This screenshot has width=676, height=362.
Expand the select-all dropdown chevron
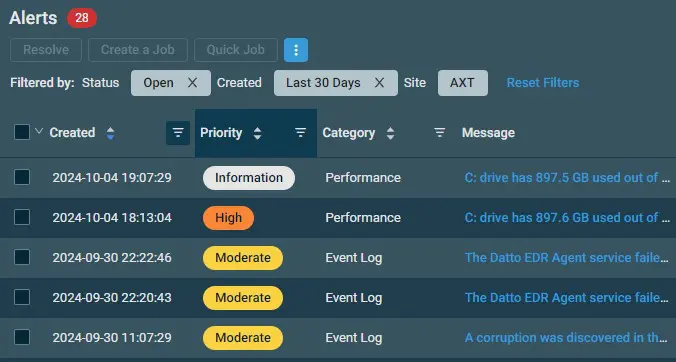coord(39,131)
